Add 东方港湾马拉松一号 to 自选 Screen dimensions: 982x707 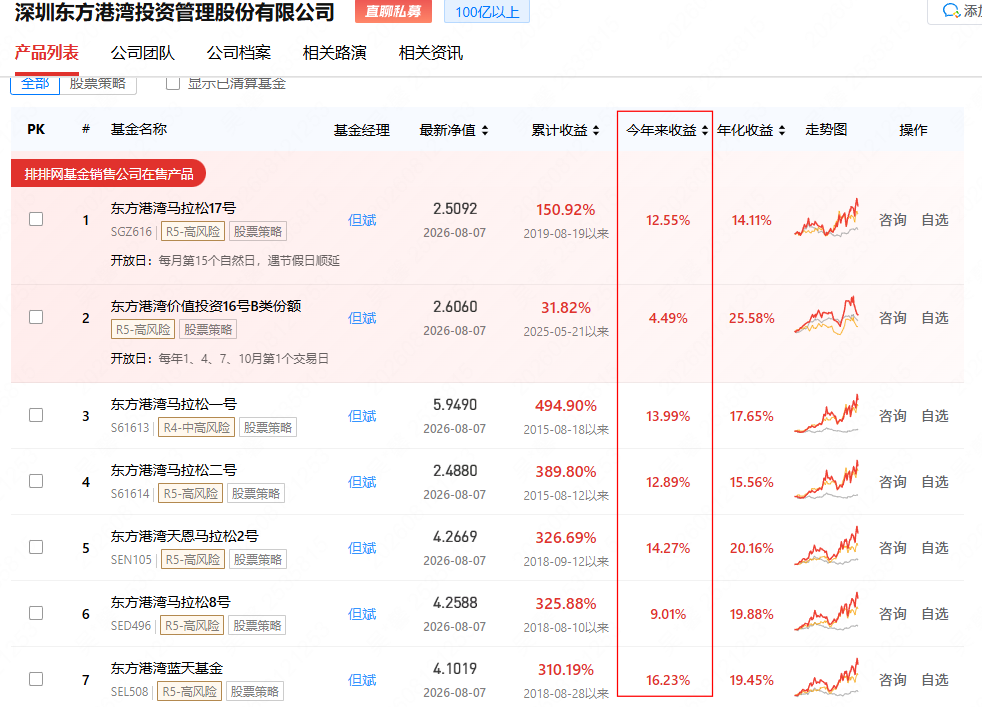click(934, 416)
